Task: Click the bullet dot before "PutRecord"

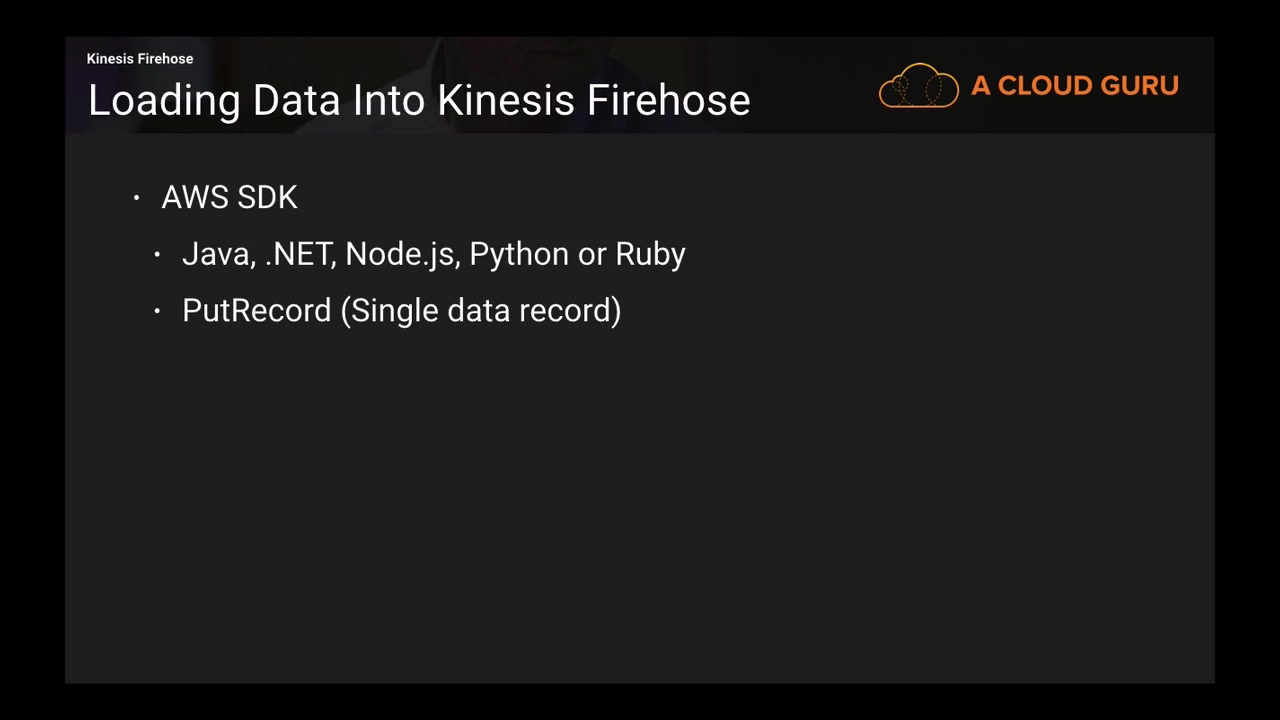Action: [157, 312]
